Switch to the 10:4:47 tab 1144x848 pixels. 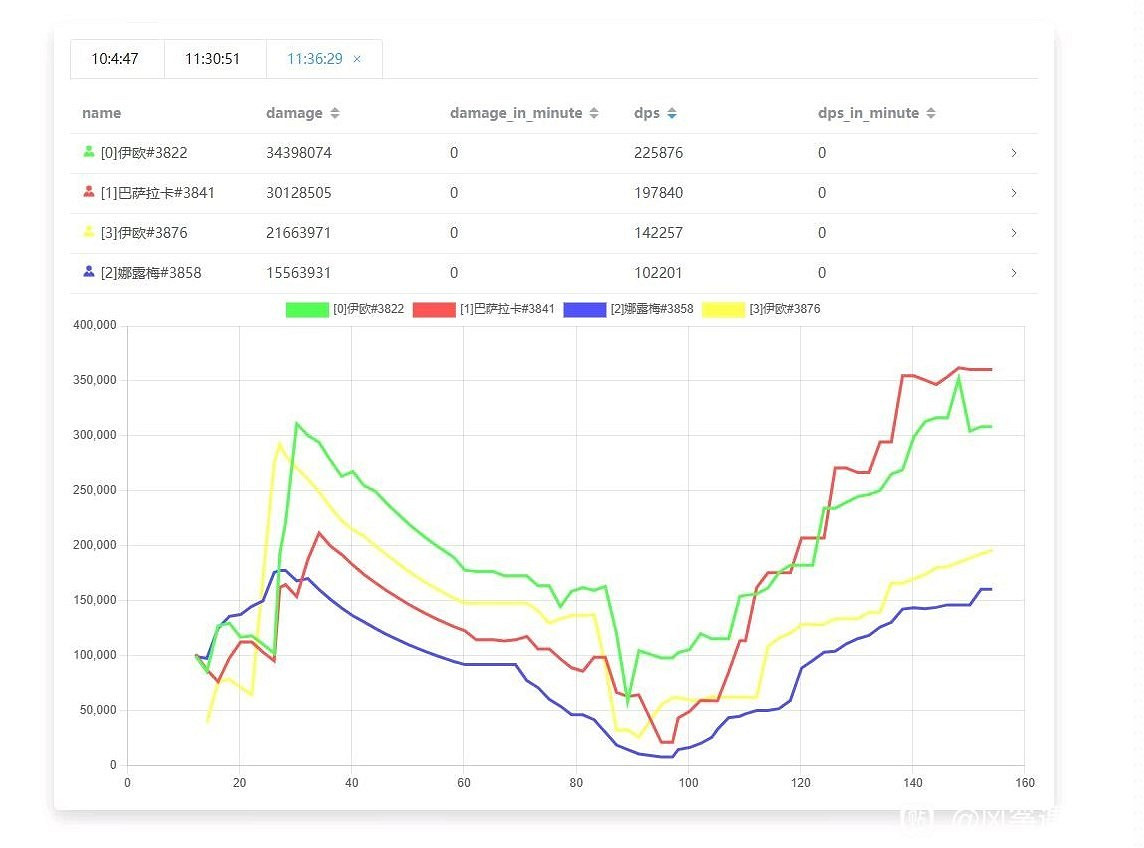tap(115, 59)
